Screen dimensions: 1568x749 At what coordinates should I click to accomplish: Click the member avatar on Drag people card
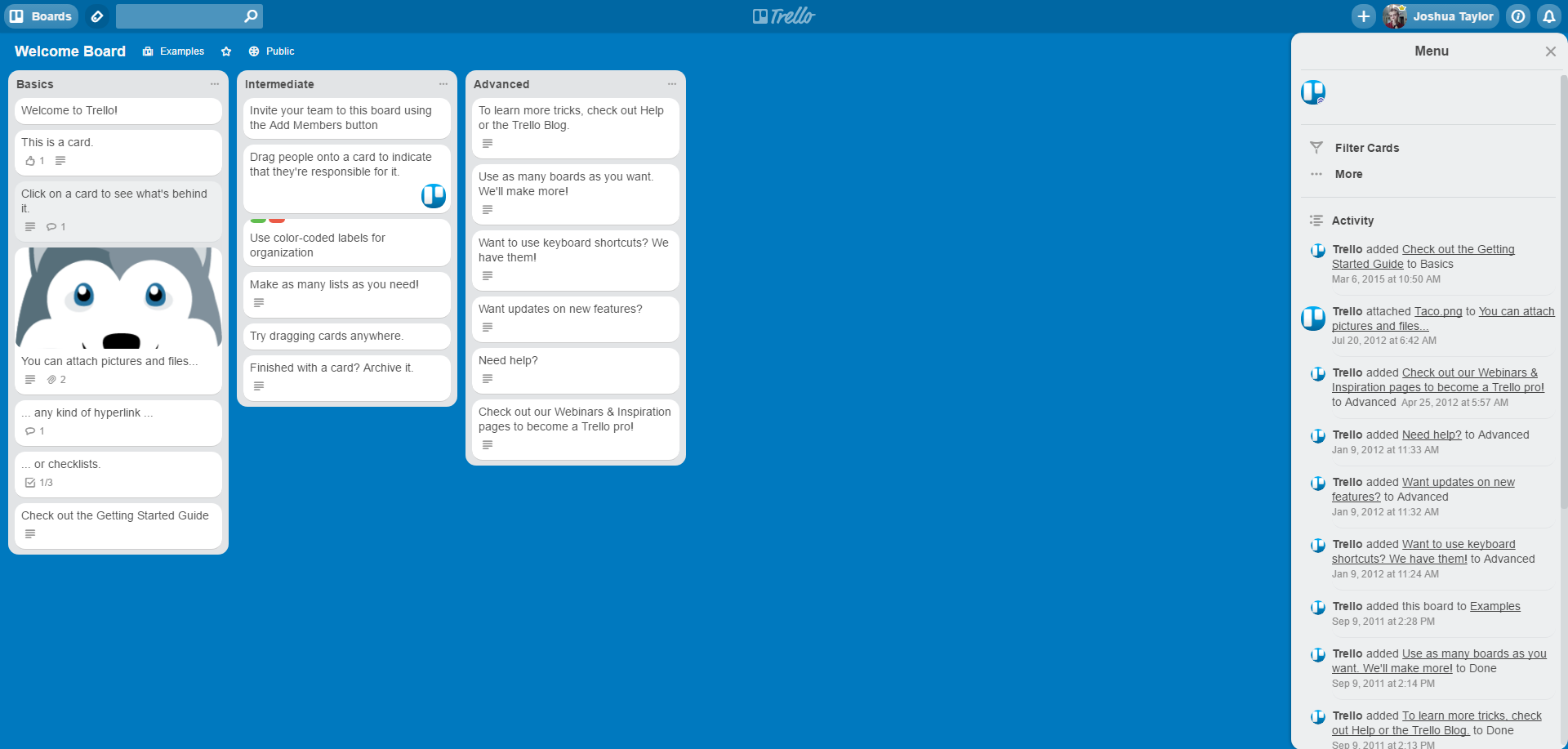pyautogui.click(x=434, y=196)
